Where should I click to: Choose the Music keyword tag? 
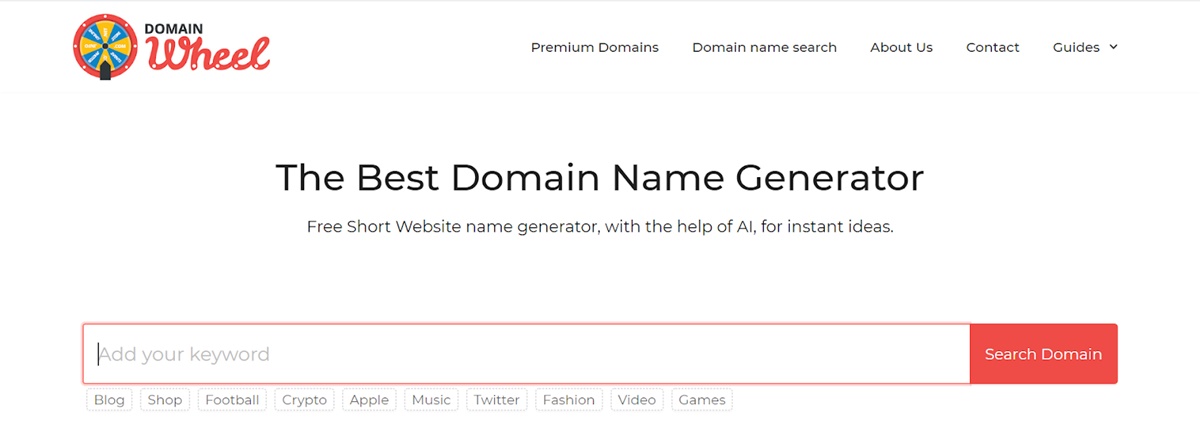point(431,400)
